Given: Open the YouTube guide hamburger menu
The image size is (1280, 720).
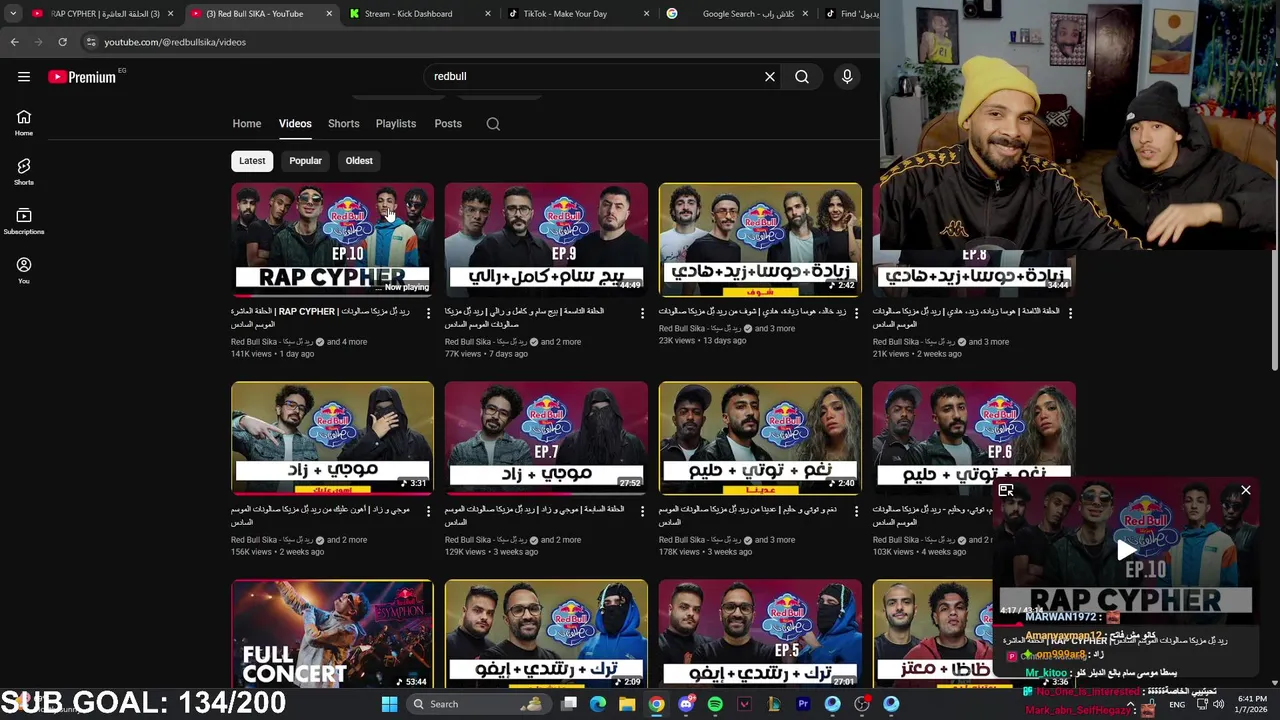Looking at the screenshot, I should [x=24, y=77].
